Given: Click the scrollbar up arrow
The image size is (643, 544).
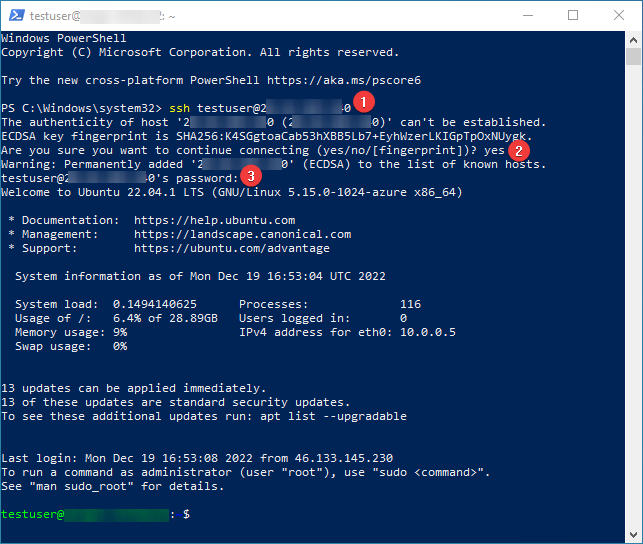Looking at the screenshot, I should pyautogui.click(x=634, y=38).
